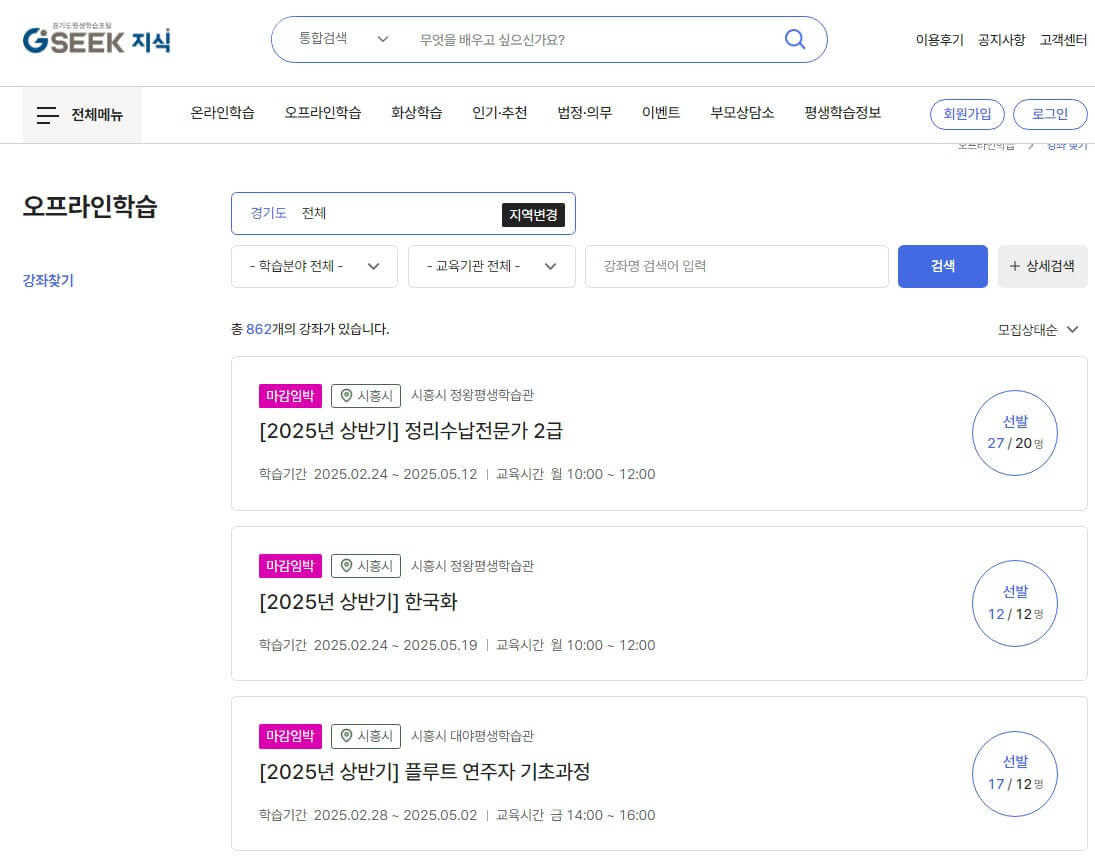Select the 온라인학습 menu item
Image resolution: width=1095 pixels, height=856 pixels.
[223, 113]
